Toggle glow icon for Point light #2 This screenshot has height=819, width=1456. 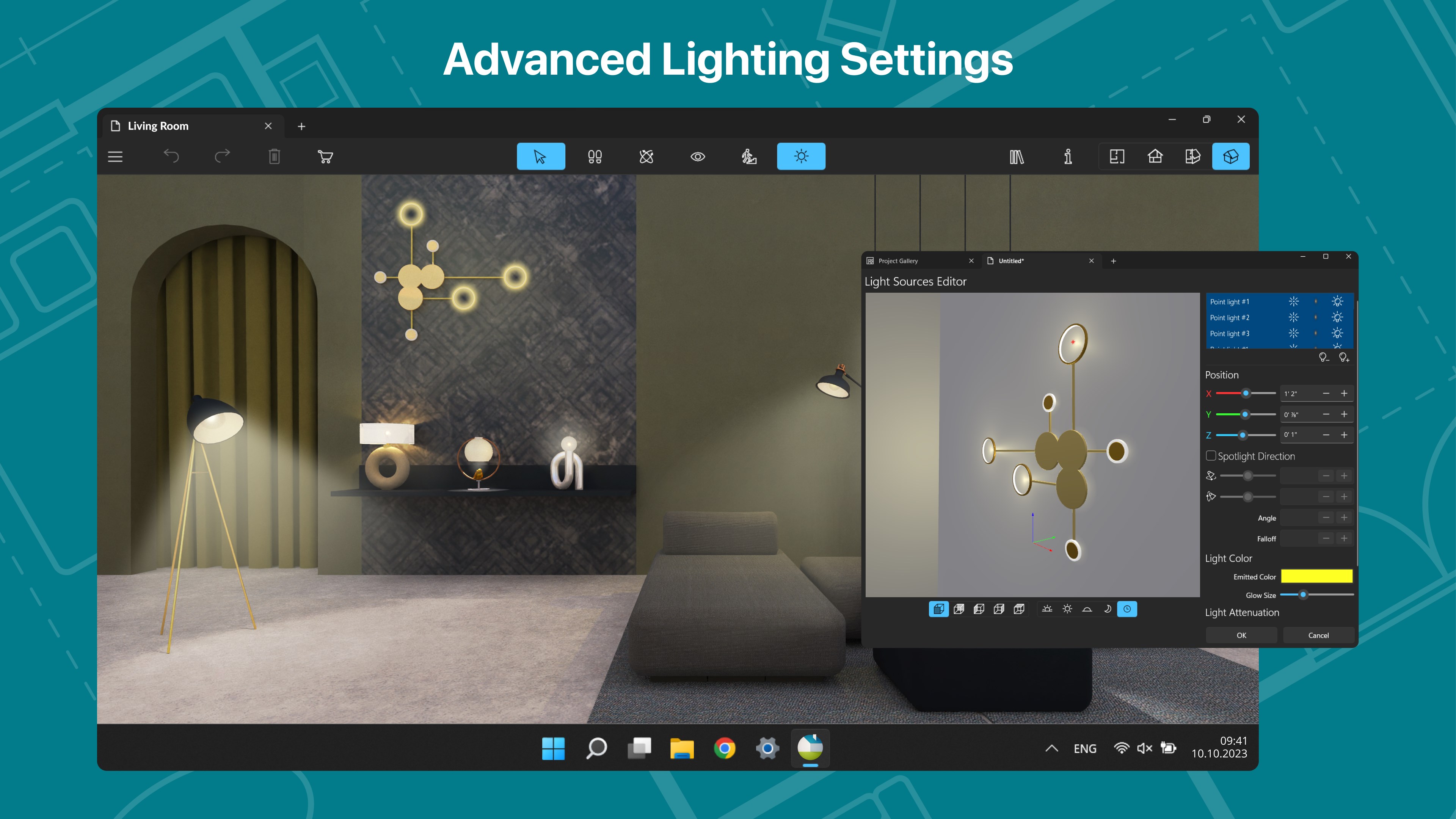pos(1294,317)
